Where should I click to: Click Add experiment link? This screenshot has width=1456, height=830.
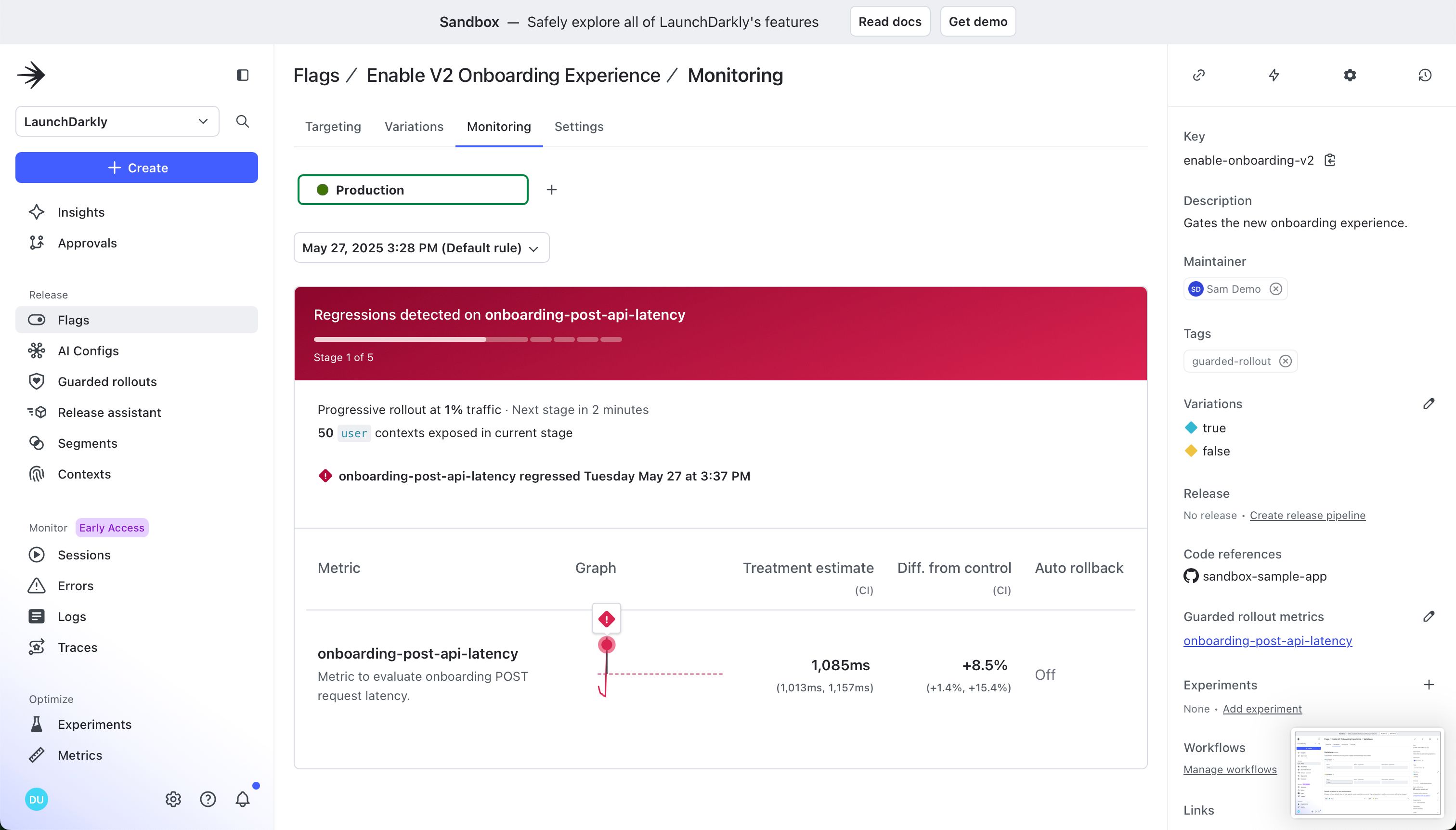click(x=1262, y=709)
